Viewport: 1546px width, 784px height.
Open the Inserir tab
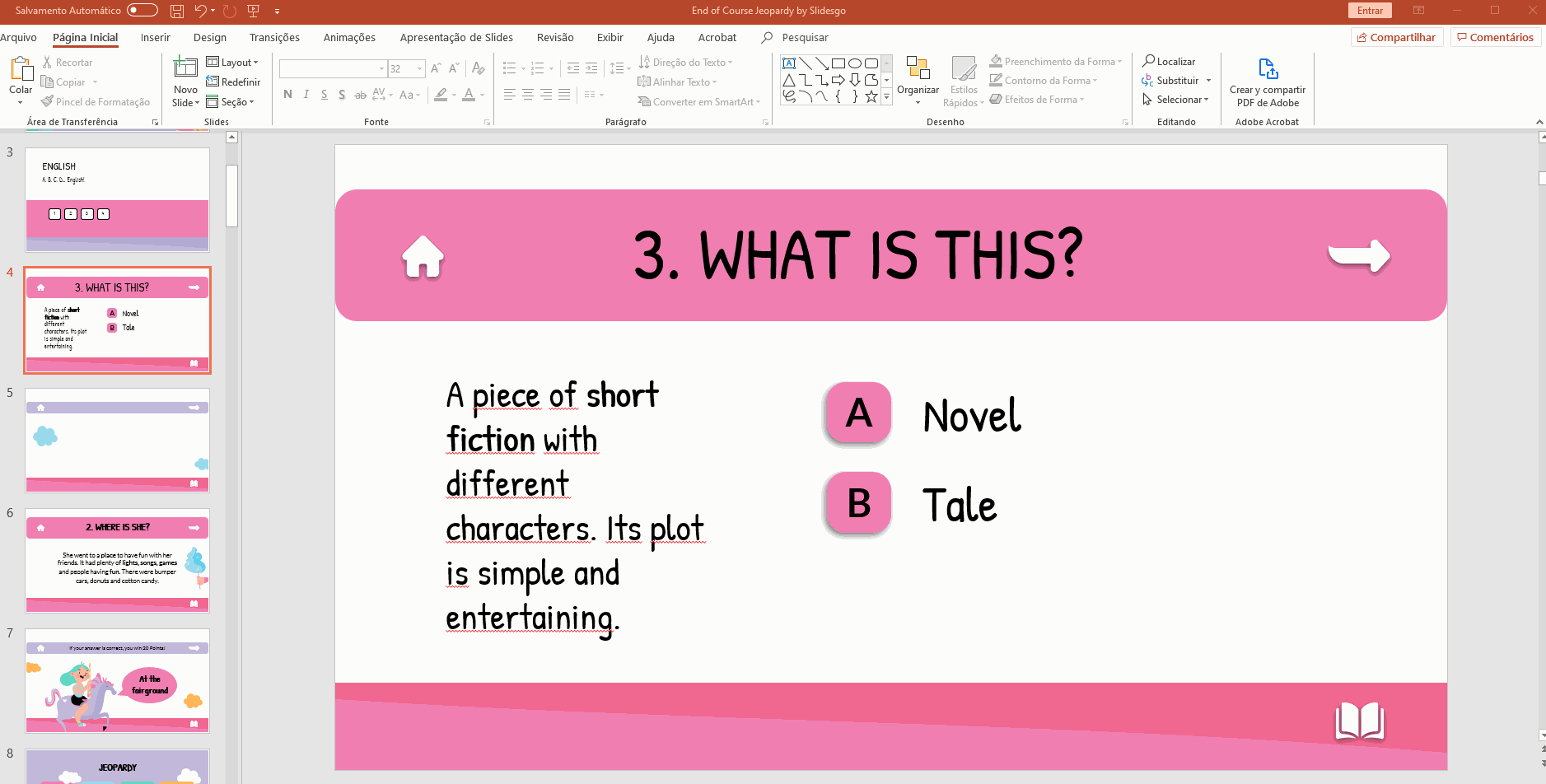(155, 37)
